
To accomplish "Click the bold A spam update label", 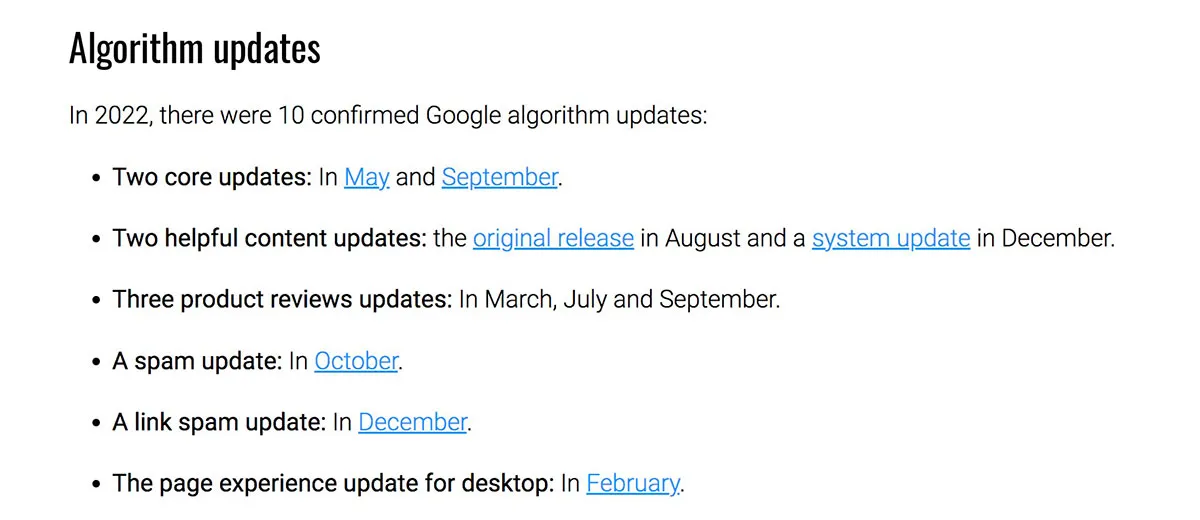I will (197, 361).
